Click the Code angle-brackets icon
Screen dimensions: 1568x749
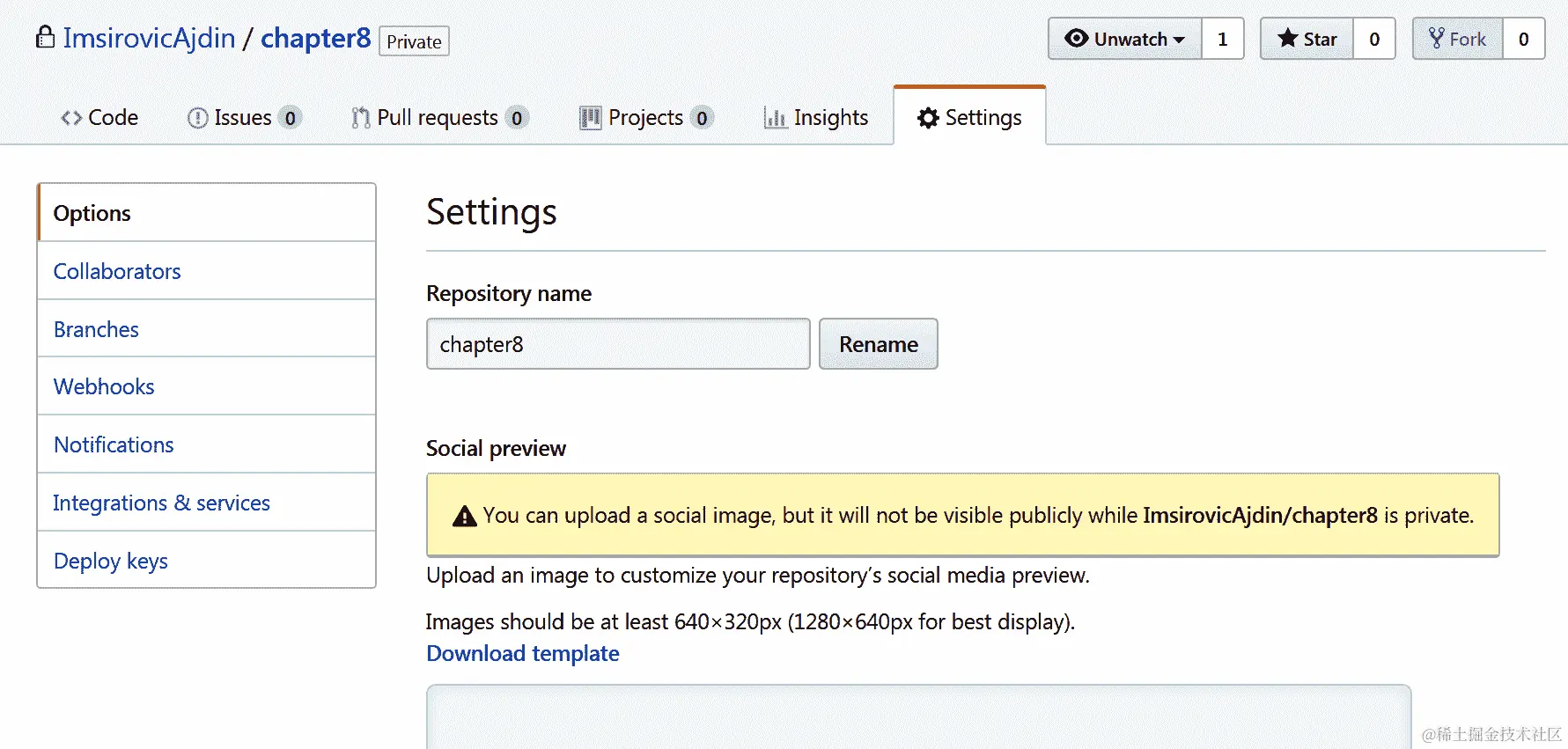[71, 118]
